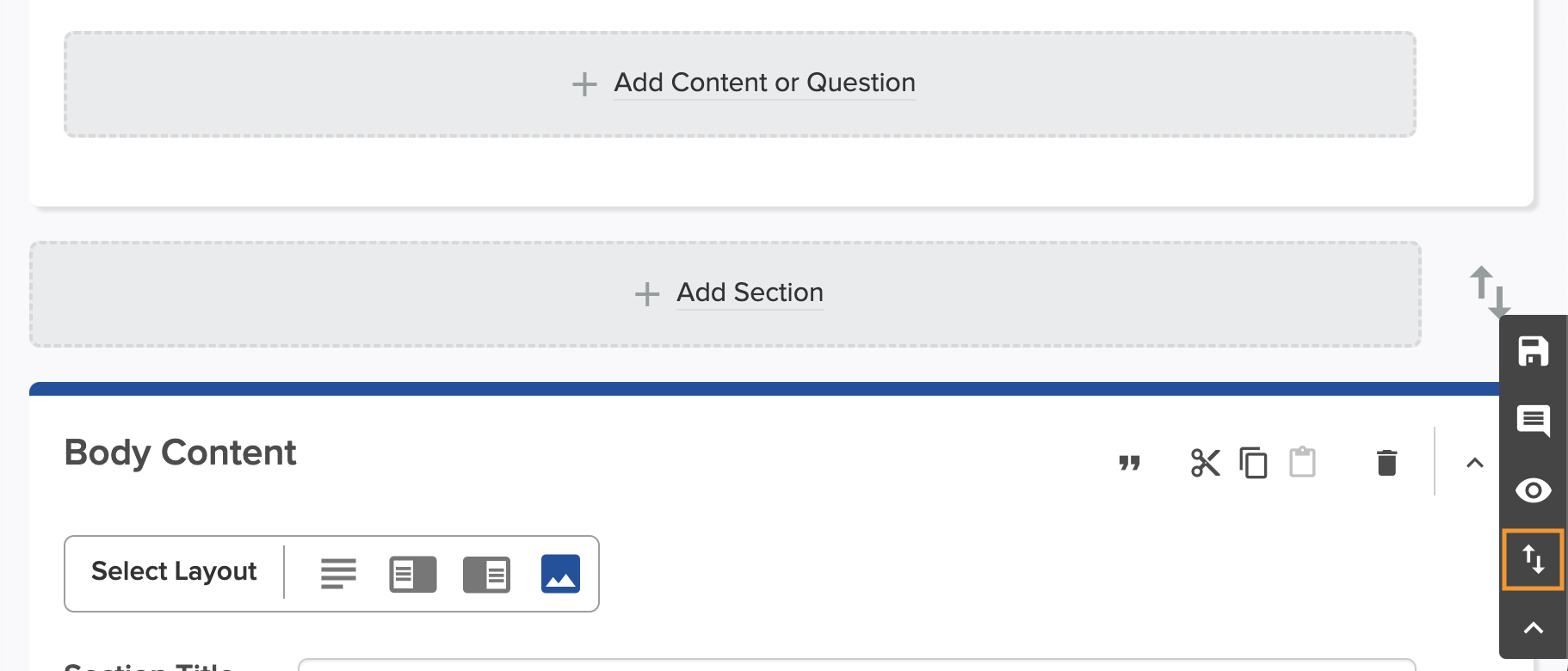Viewport: 1568px width, 671px height.
Task: Delete the Body Content section
Action: tap(1386, 463)
